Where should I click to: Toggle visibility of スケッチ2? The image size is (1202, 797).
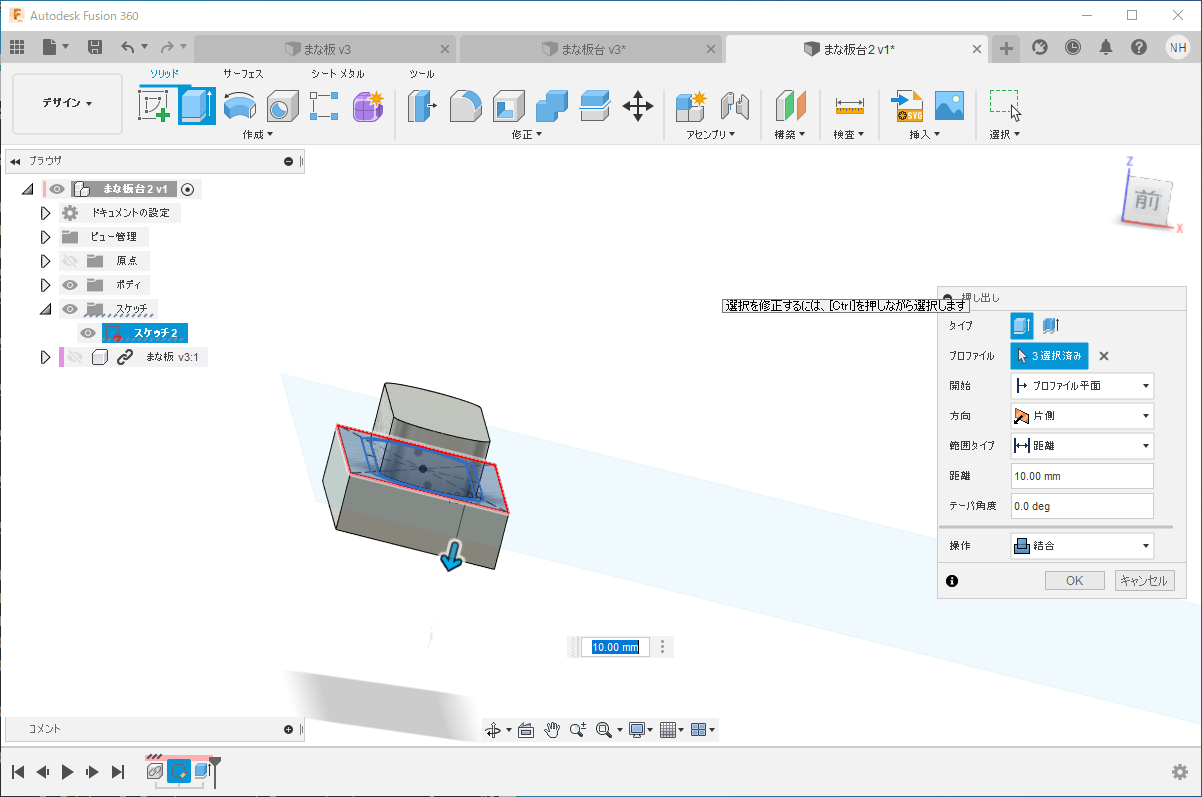pyautogui.click(x=88, y=333)
